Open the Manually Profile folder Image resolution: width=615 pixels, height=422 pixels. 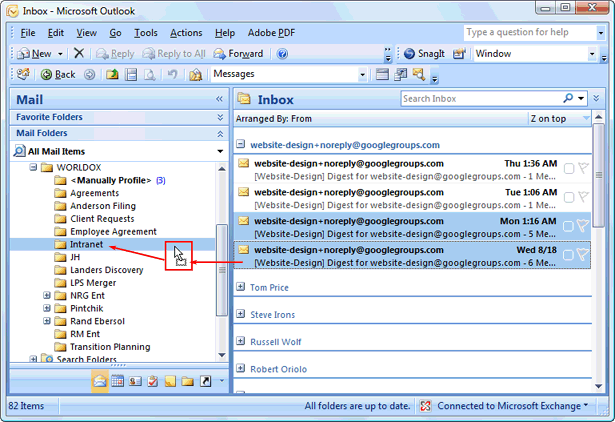[x=111, y=180]
